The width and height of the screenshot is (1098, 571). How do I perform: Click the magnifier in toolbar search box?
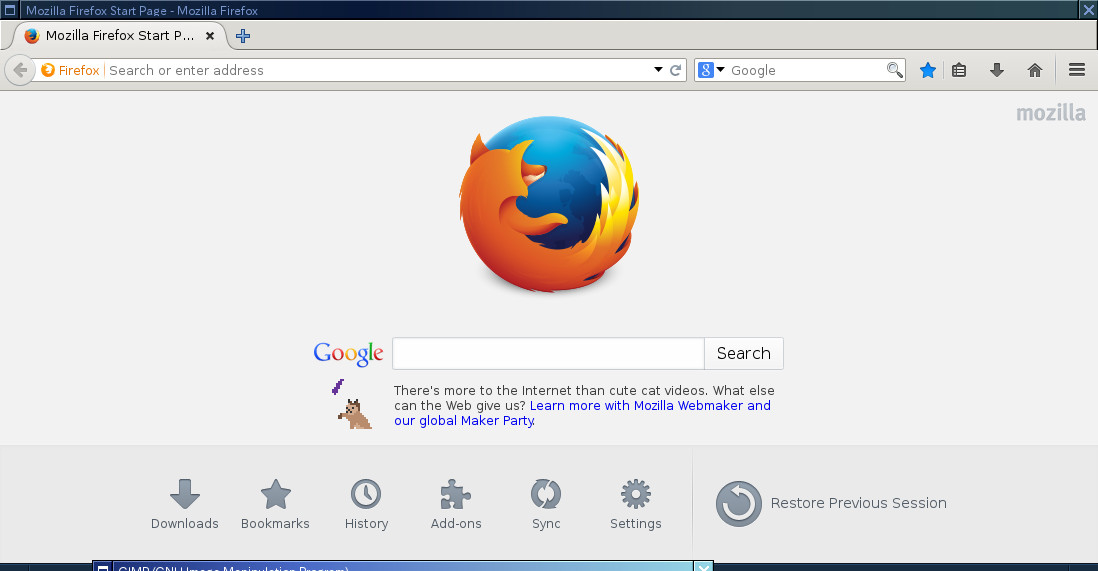pos(894,70)
